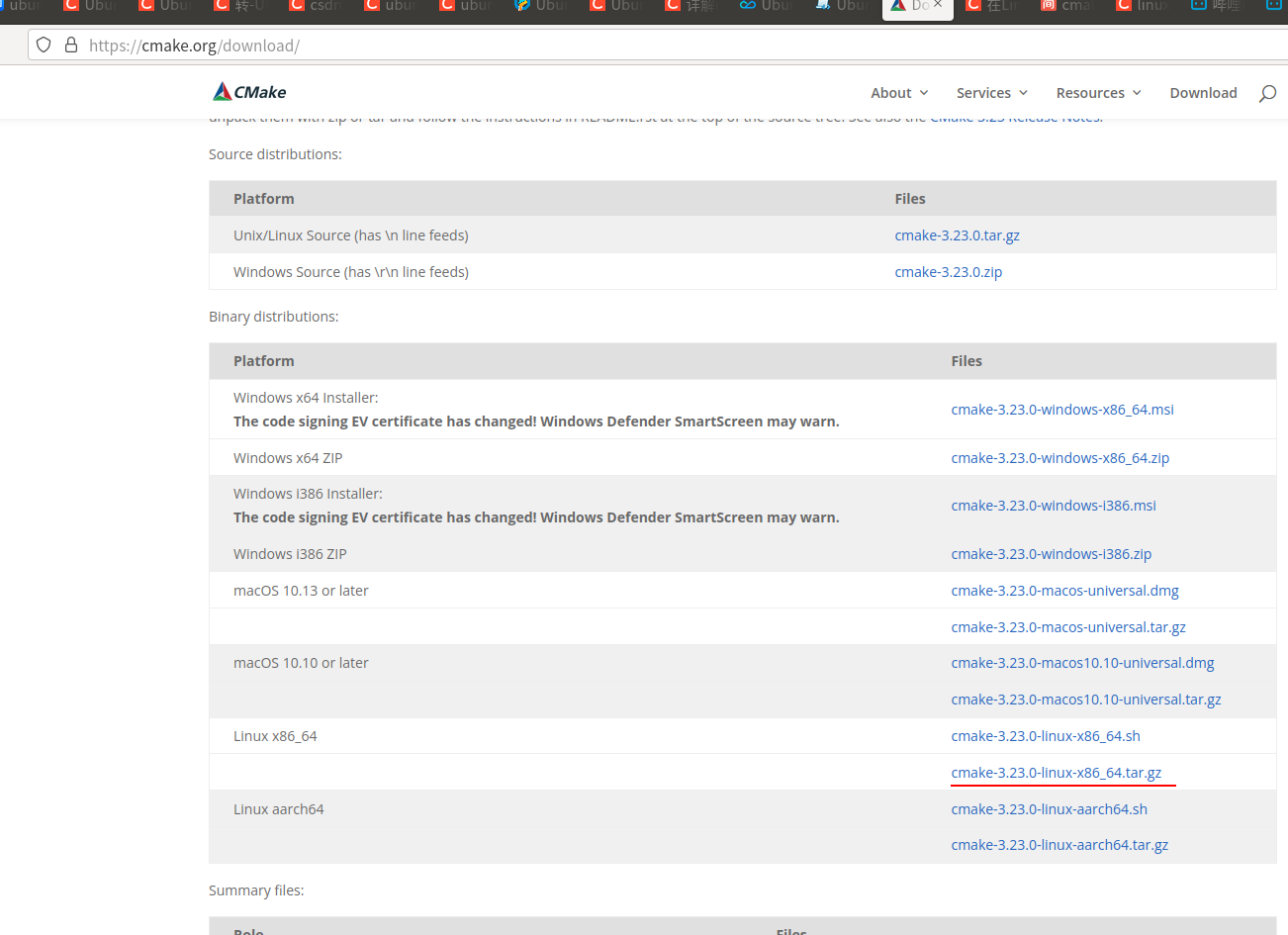Close the active CMake download tab
This screenshot has width=1288, height=935.
pos(938,5)
